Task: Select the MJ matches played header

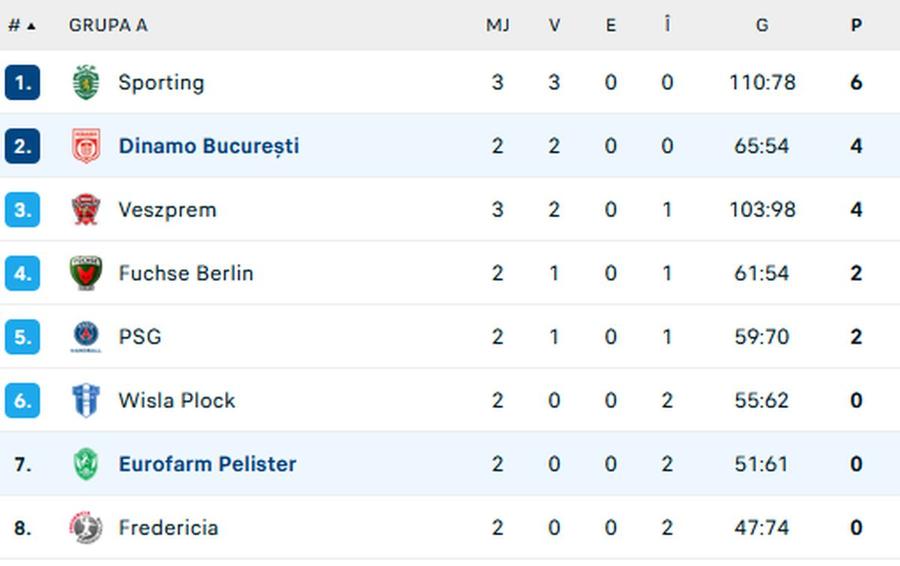Action: (x=498, y=25)
